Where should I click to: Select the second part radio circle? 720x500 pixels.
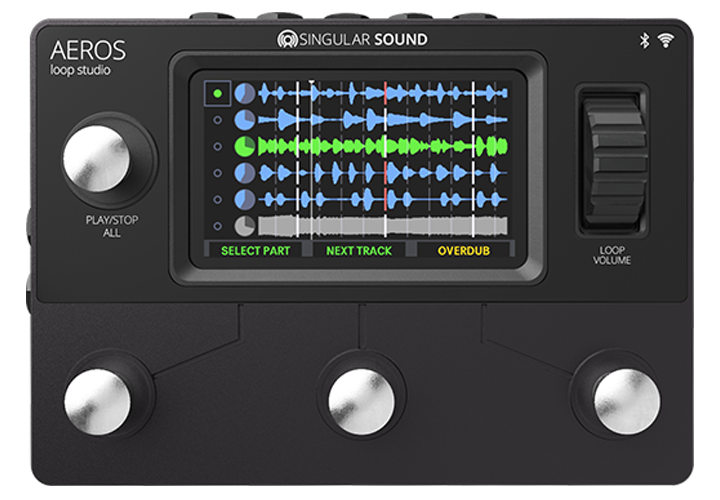coord(217,120)
